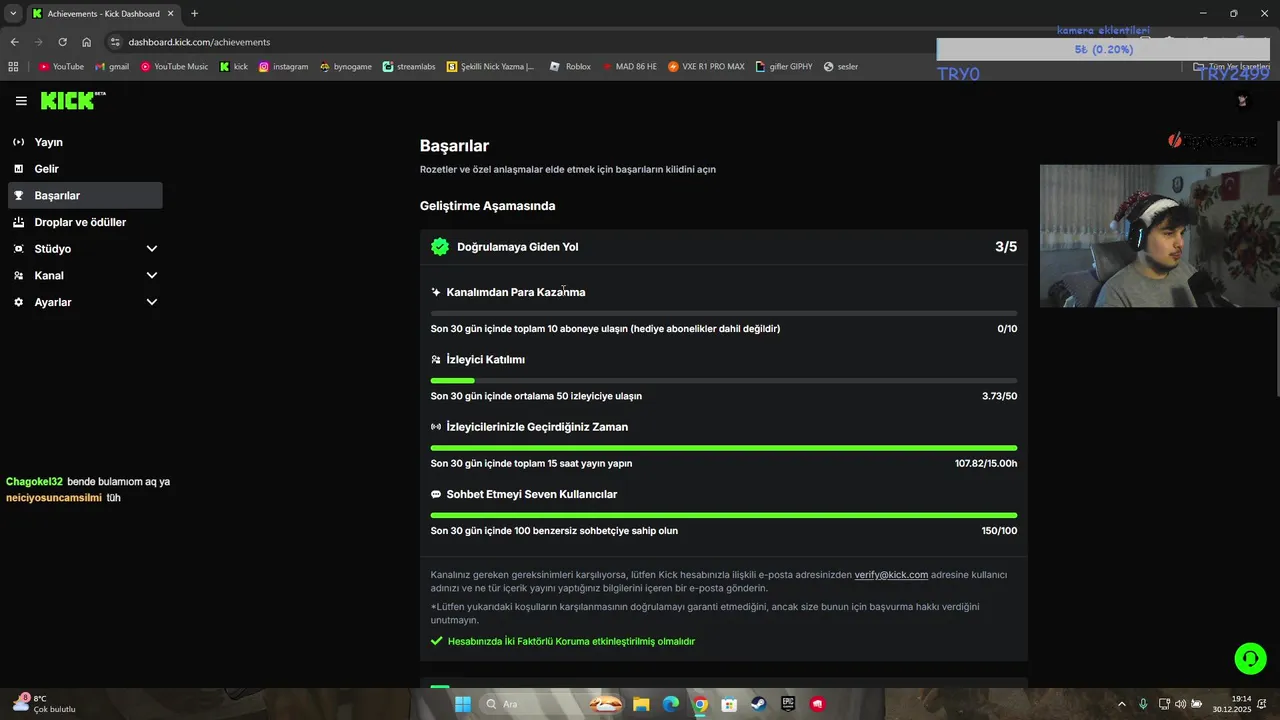Open the sesler bookmark
Screen dimensions: 1280x720
[x=841, y=67]
